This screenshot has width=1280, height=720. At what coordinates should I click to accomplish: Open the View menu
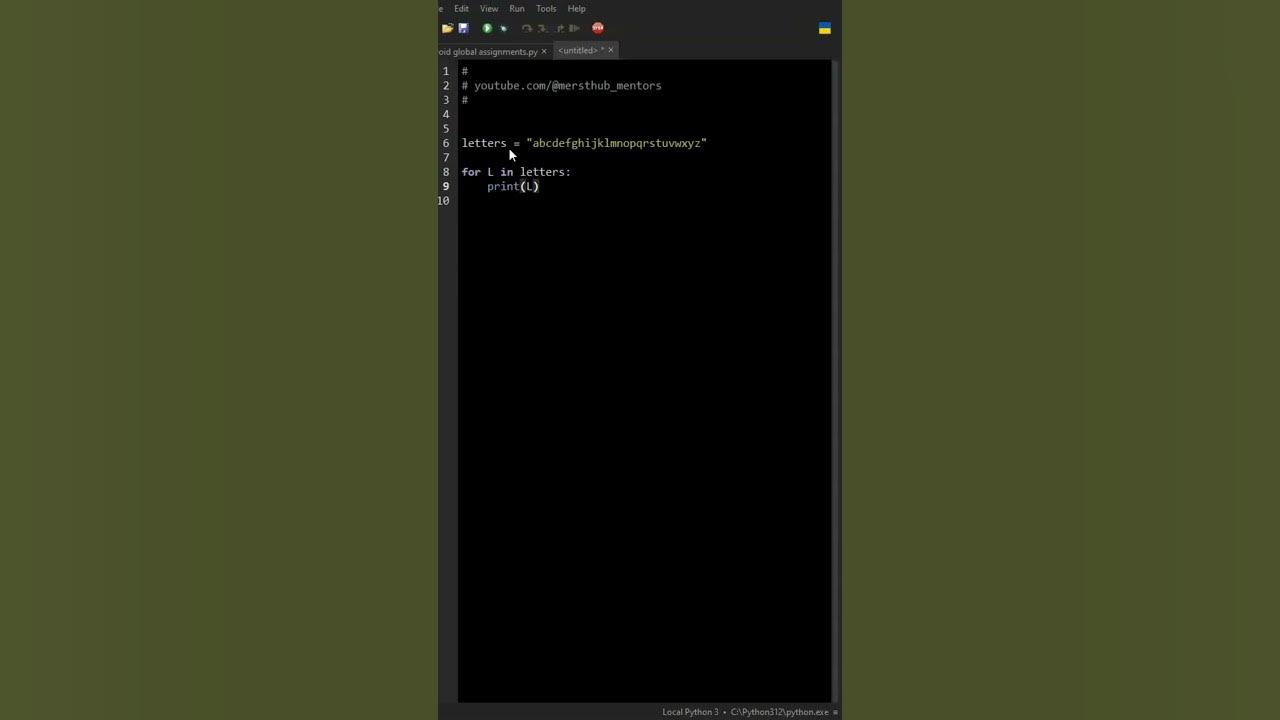489,9
